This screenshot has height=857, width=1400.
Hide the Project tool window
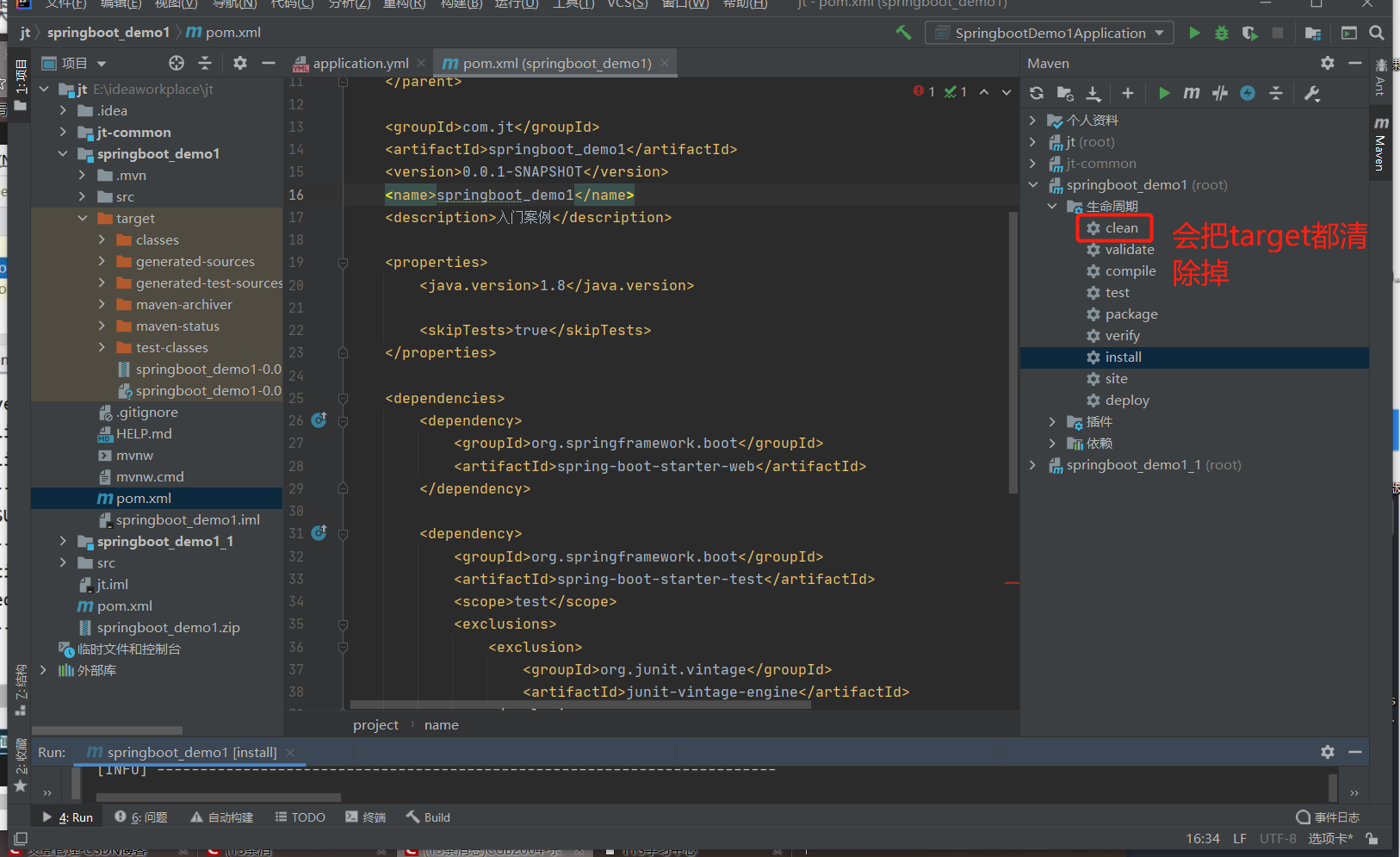[269, 63]
